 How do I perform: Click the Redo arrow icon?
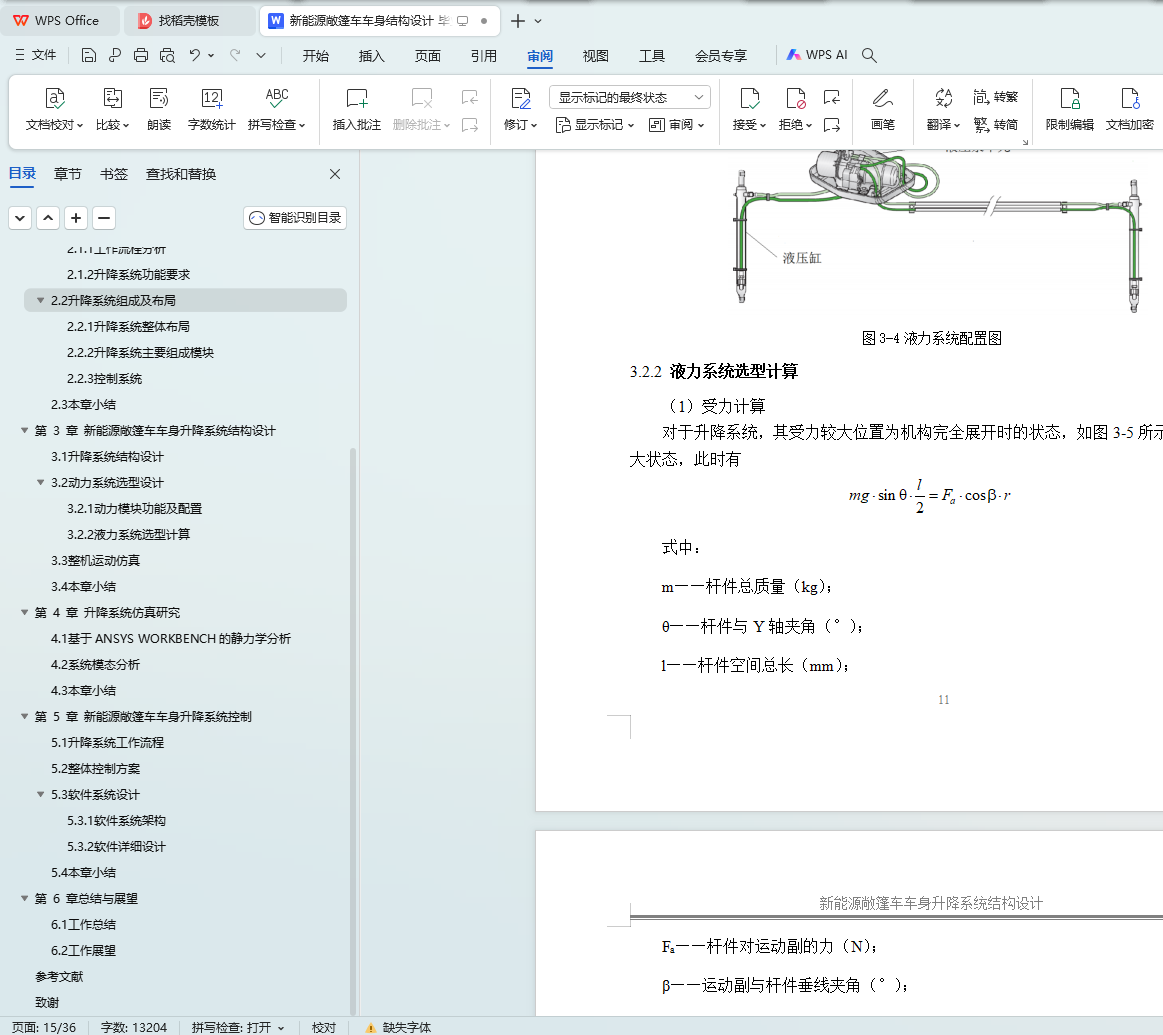click(x=235, y=55)
